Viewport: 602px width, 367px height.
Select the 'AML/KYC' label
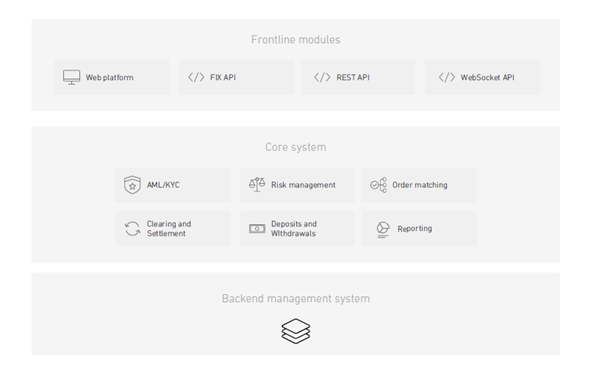(x=163, y=185)
